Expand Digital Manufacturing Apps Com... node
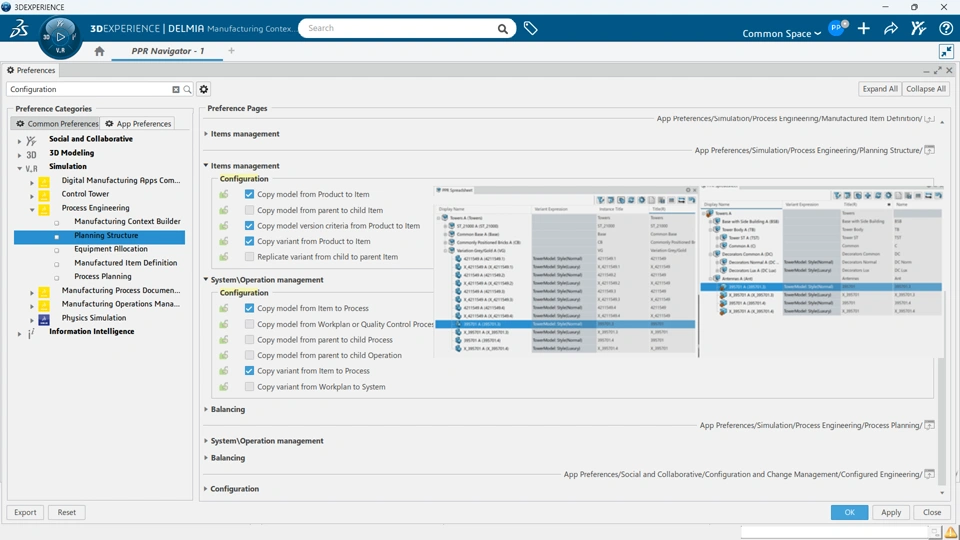This screenshot has height=540, width=960. [x=32, y=182]
